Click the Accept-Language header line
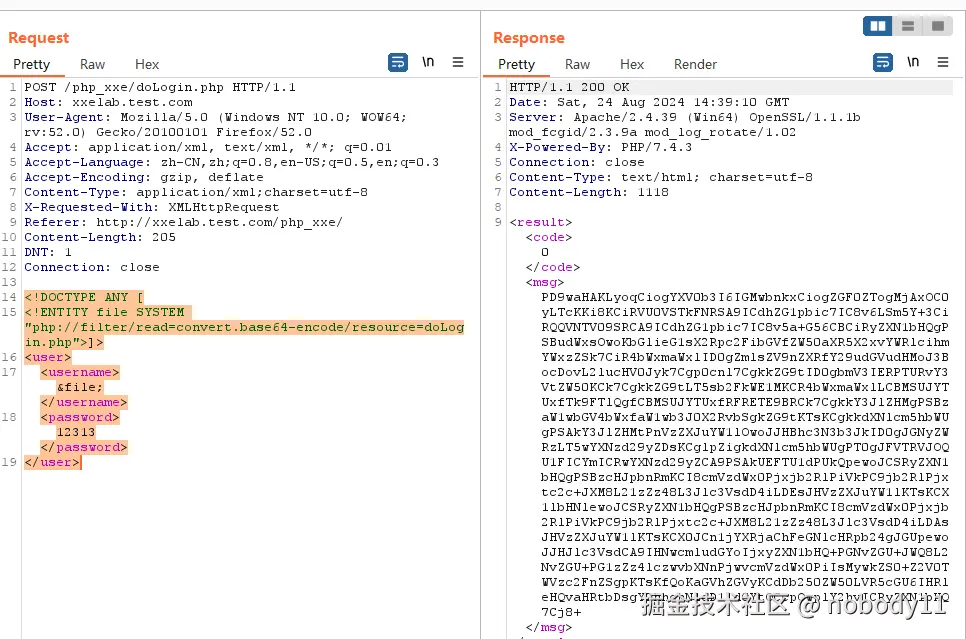The image size is (966, 639). 232,162
